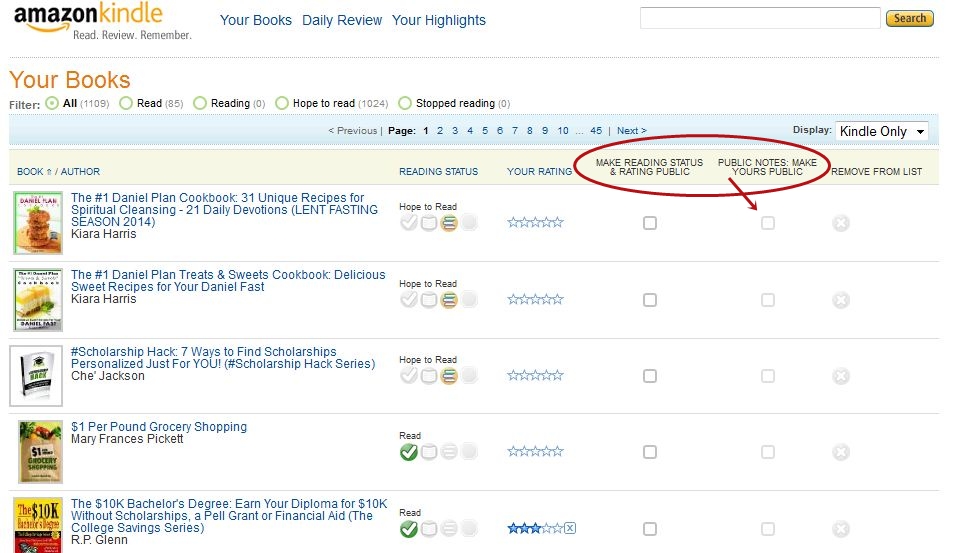Set #Scholarship Hack to Stopped reading icon
This screenshot has height=553, width=954.
469,375
